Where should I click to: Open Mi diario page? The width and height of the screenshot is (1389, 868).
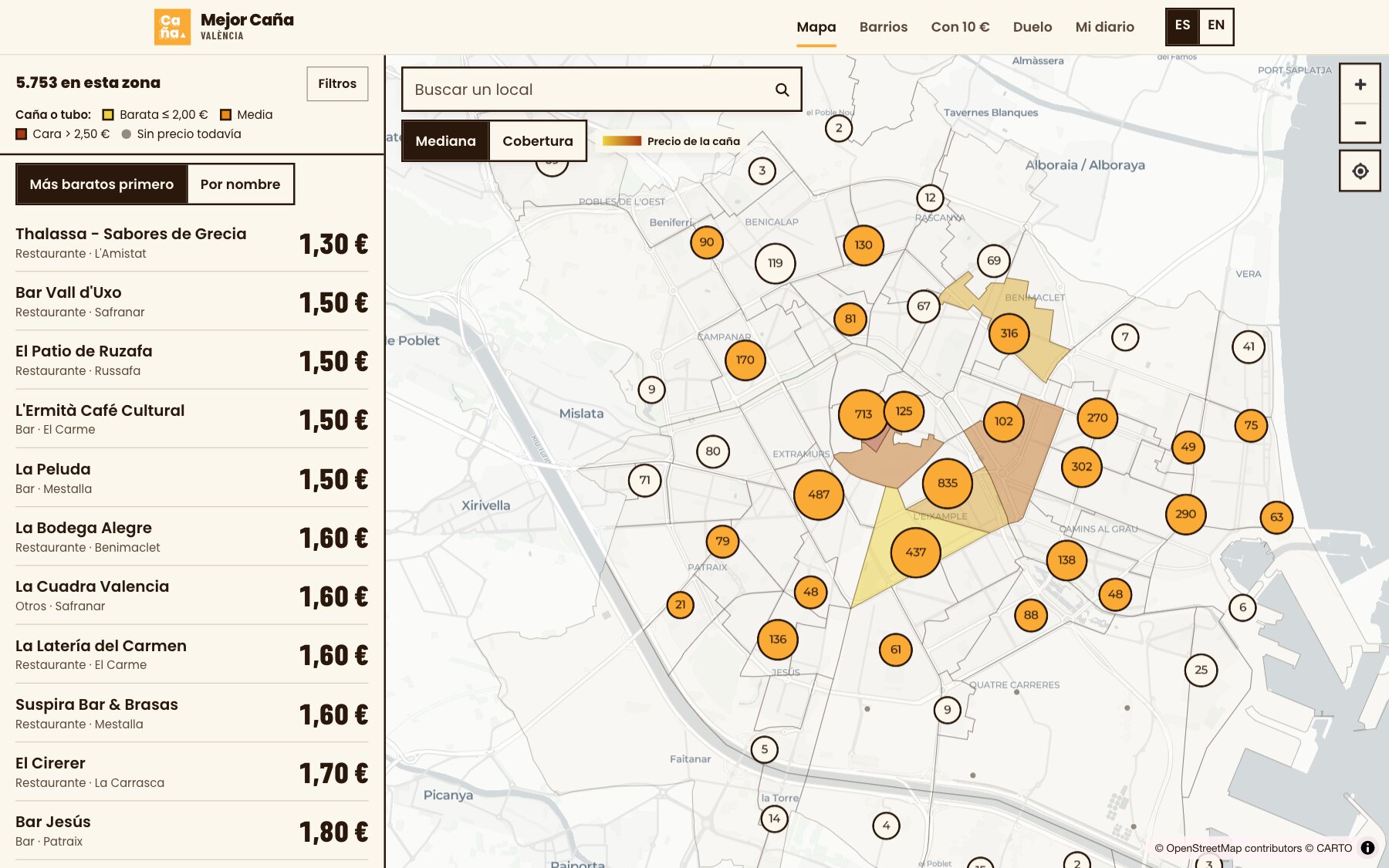[x=1104, y=27]
